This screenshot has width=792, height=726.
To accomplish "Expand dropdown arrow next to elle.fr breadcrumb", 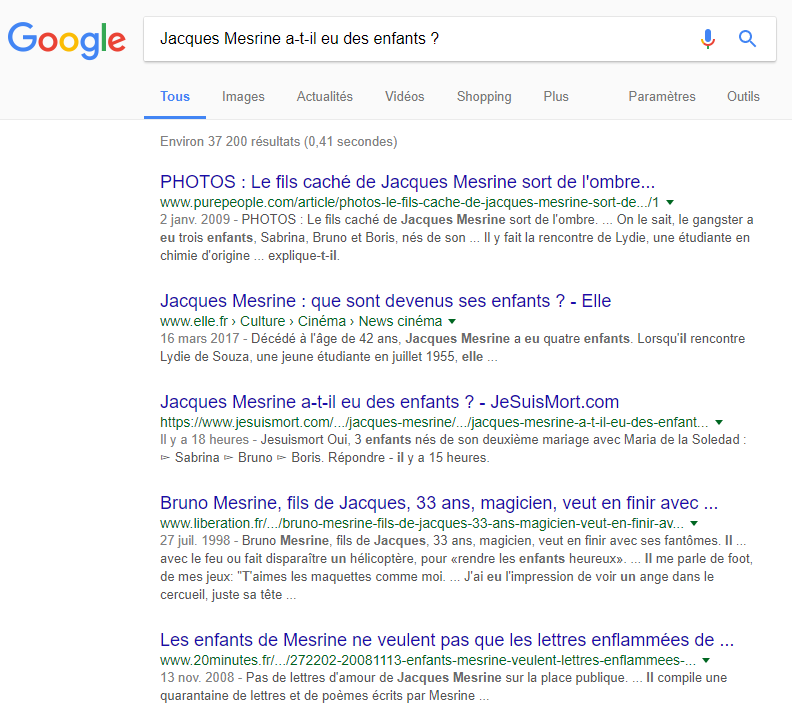I will tap(452, 321).
